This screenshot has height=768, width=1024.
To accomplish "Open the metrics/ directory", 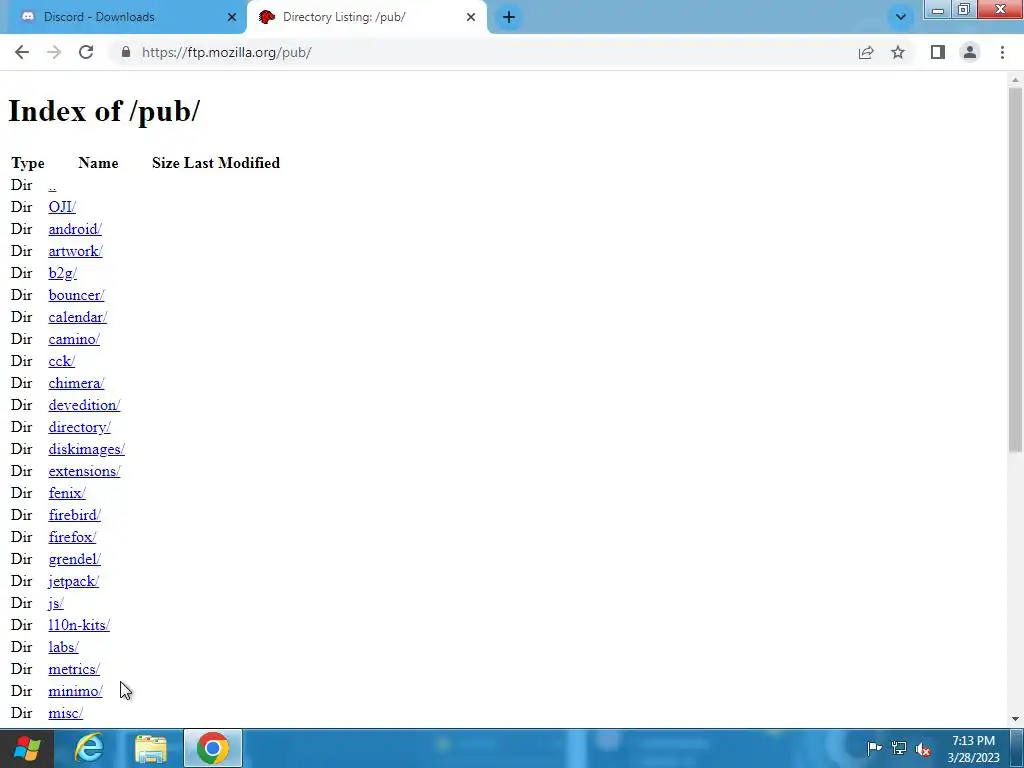I will [x=74, y=669].
